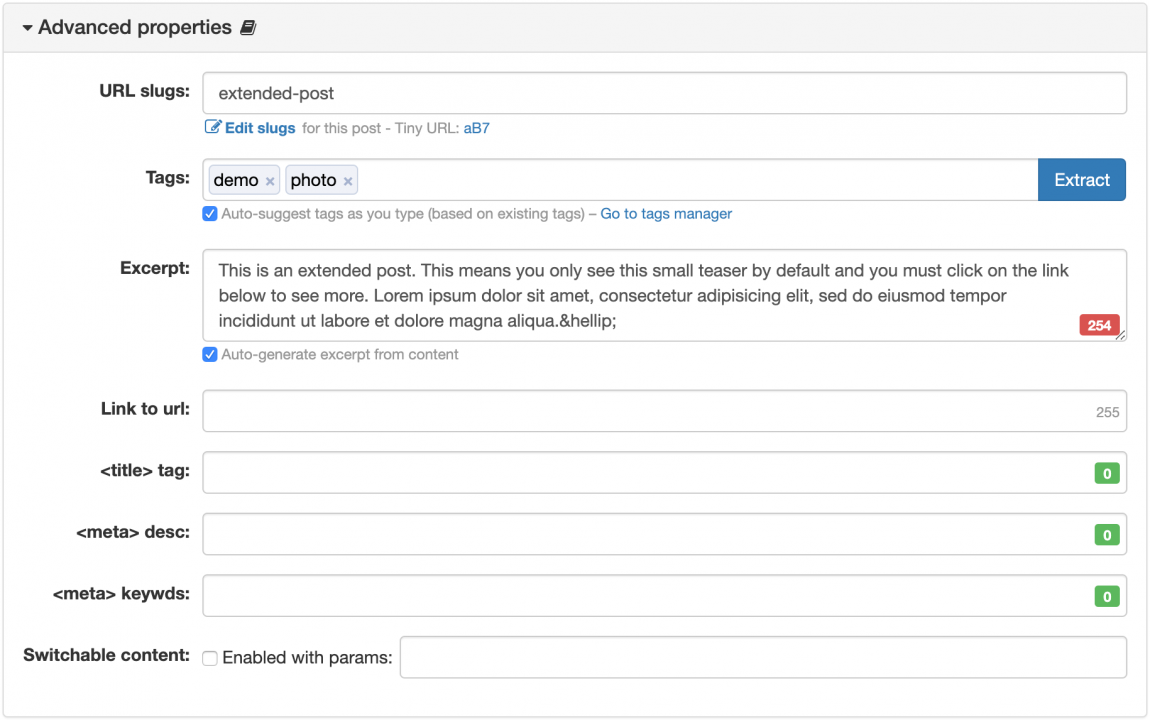This screenshot has width=1150, height=720.
Task: Focus the <title> tag input field
Action: coord(664,472)
